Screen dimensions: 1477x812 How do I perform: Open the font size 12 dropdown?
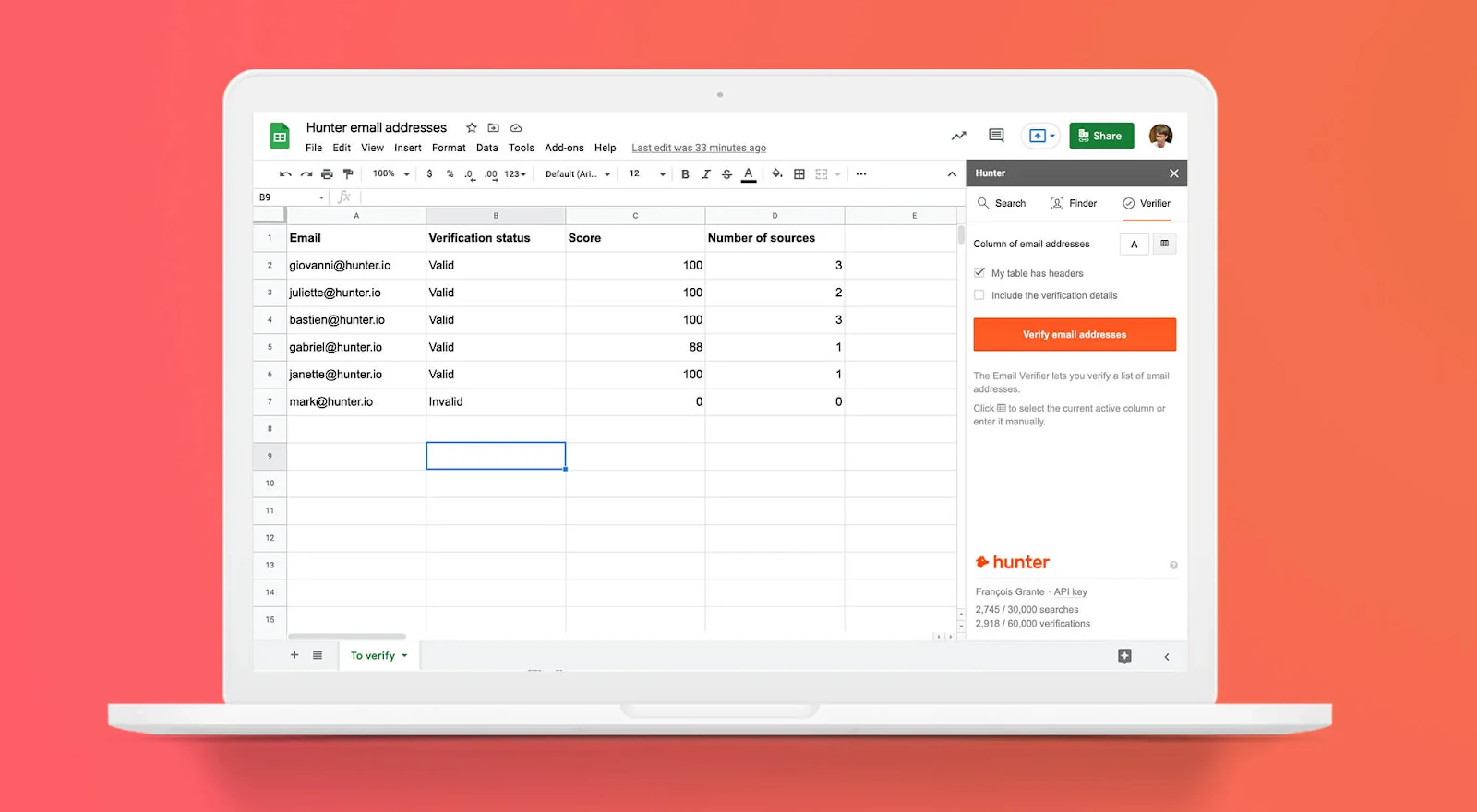[647, 173]
